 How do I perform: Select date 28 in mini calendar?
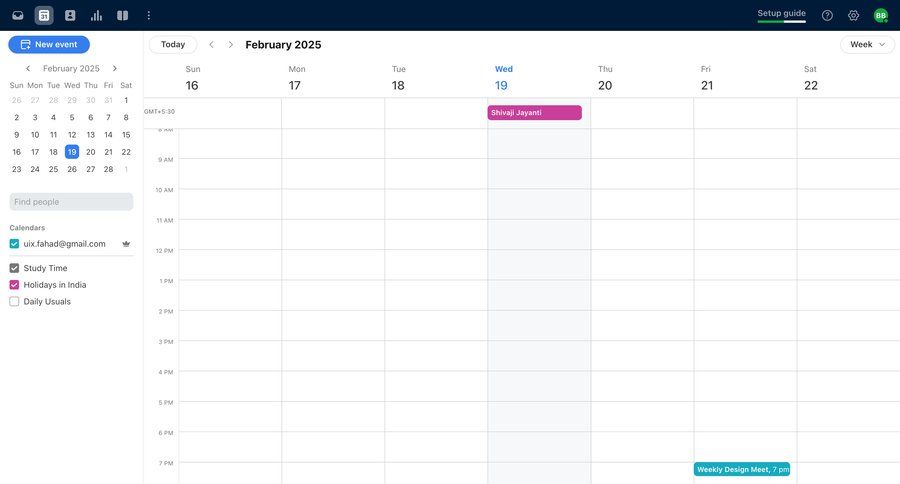coord(108,169)
